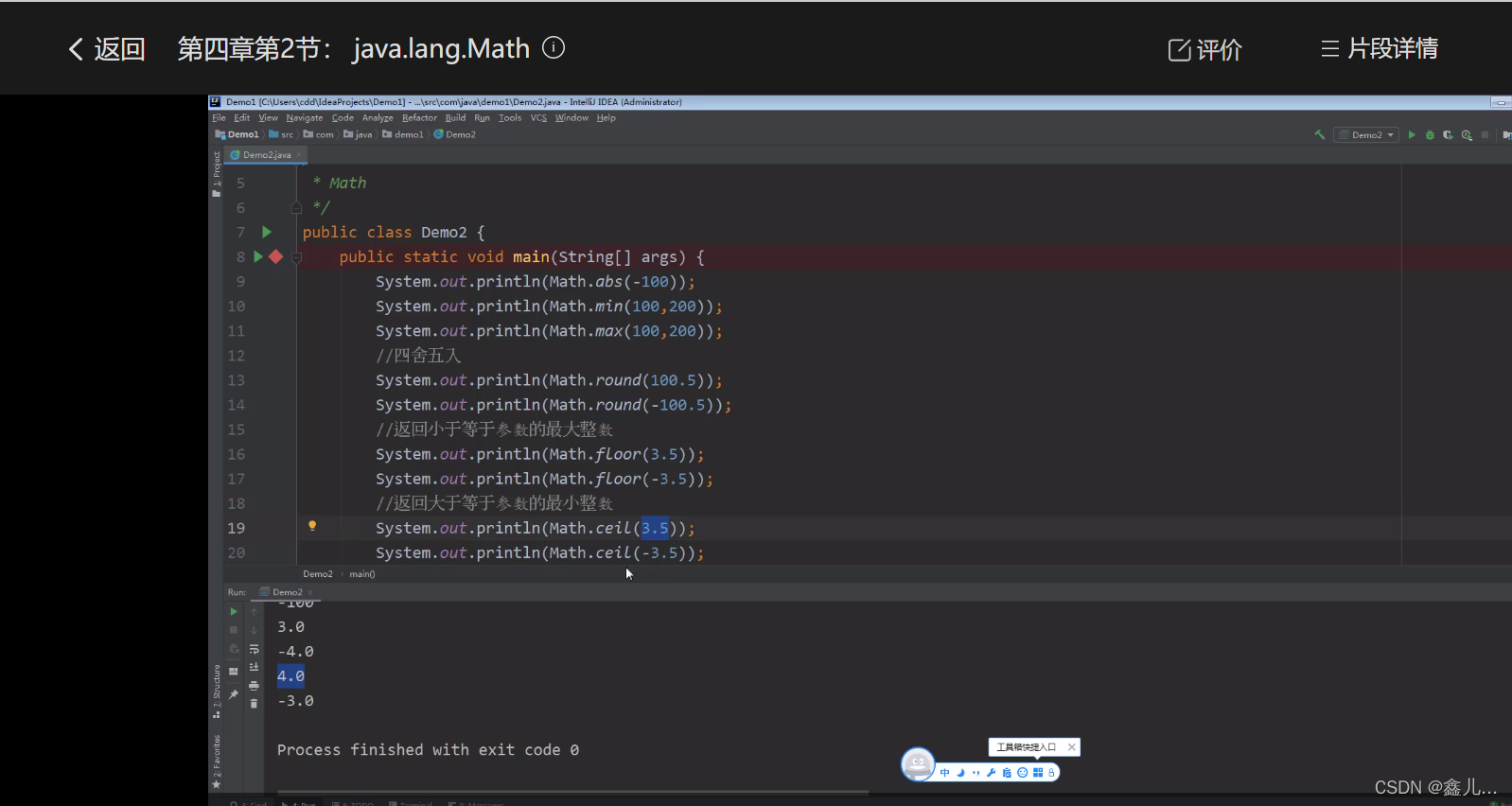Pin the Run tab with pin icon
Screen dimensions: 1512x806
234,694
